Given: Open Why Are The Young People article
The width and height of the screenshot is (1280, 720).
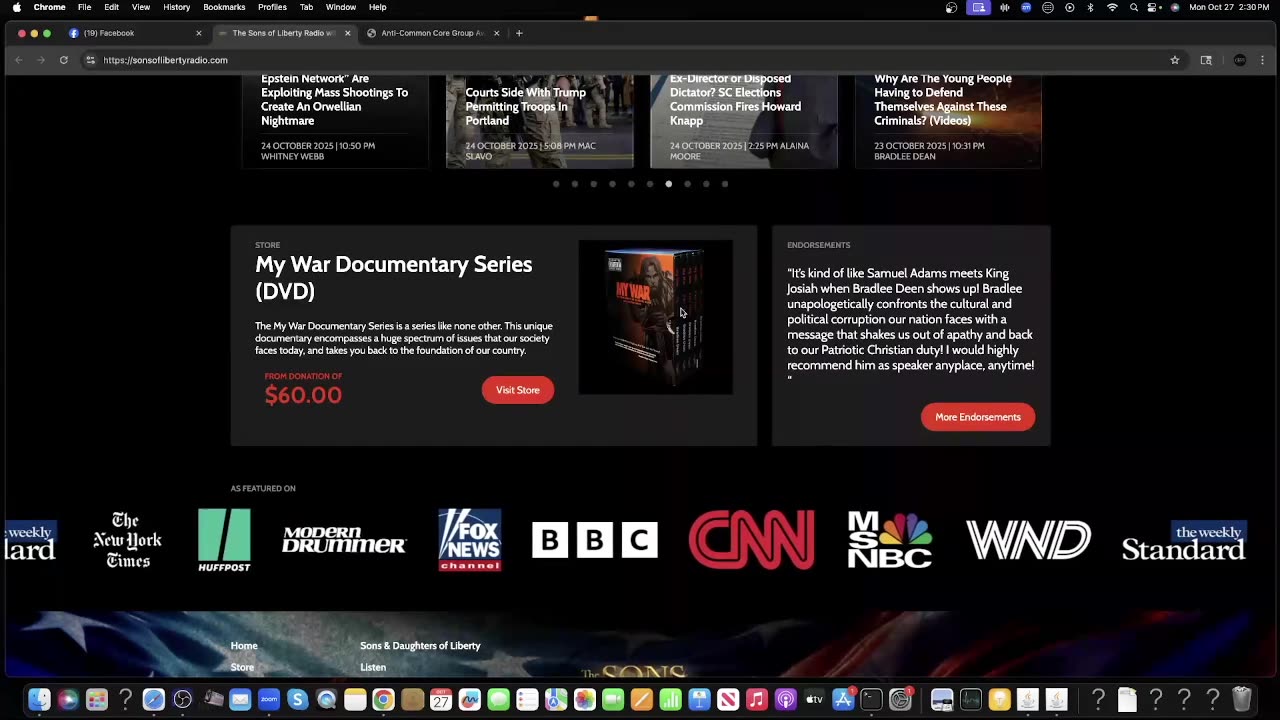Looking at the screenshot, I should click(943, 99).
